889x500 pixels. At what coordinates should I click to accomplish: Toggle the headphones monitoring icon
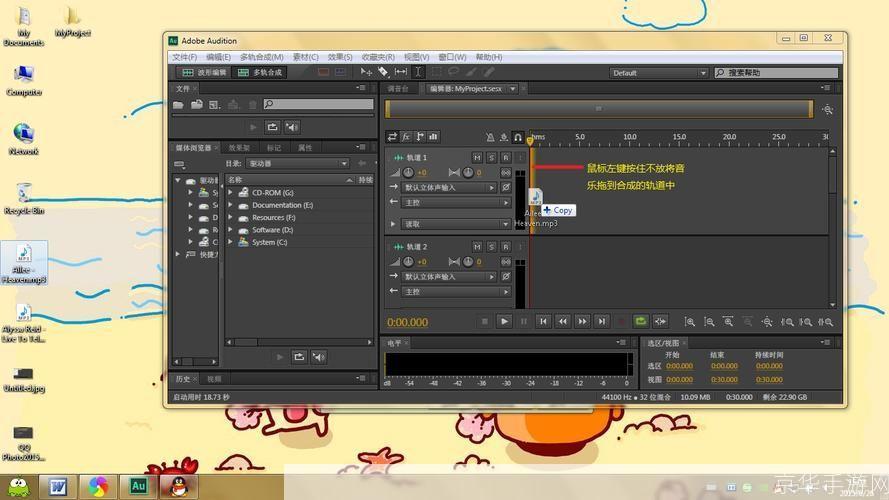tap(518, 137)
